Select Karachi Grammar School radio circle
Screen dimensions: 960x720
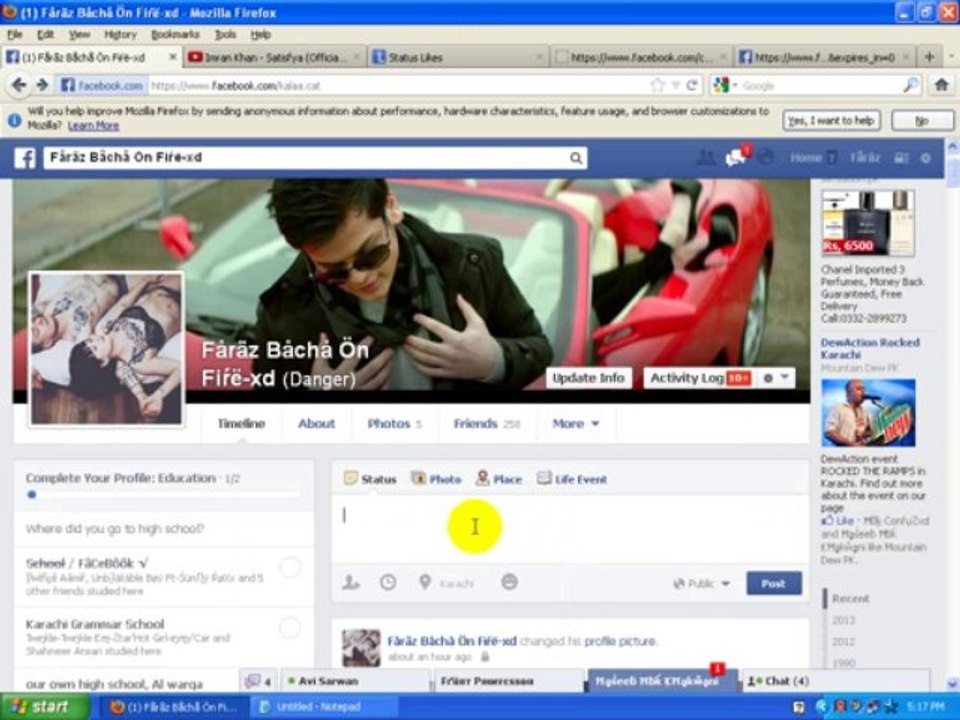pyautogui.click(x=290, y=627)
